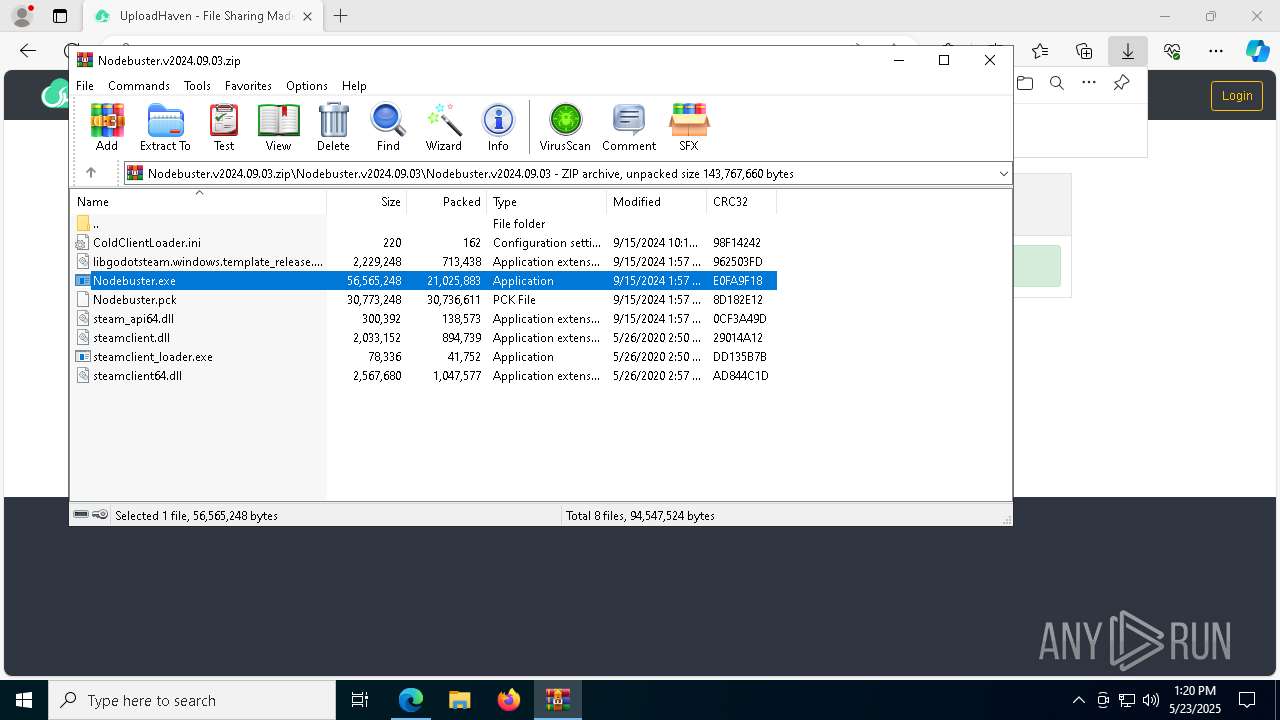Go back in Edge browser
Screen dimensions: 1280x720
[28, 51]
